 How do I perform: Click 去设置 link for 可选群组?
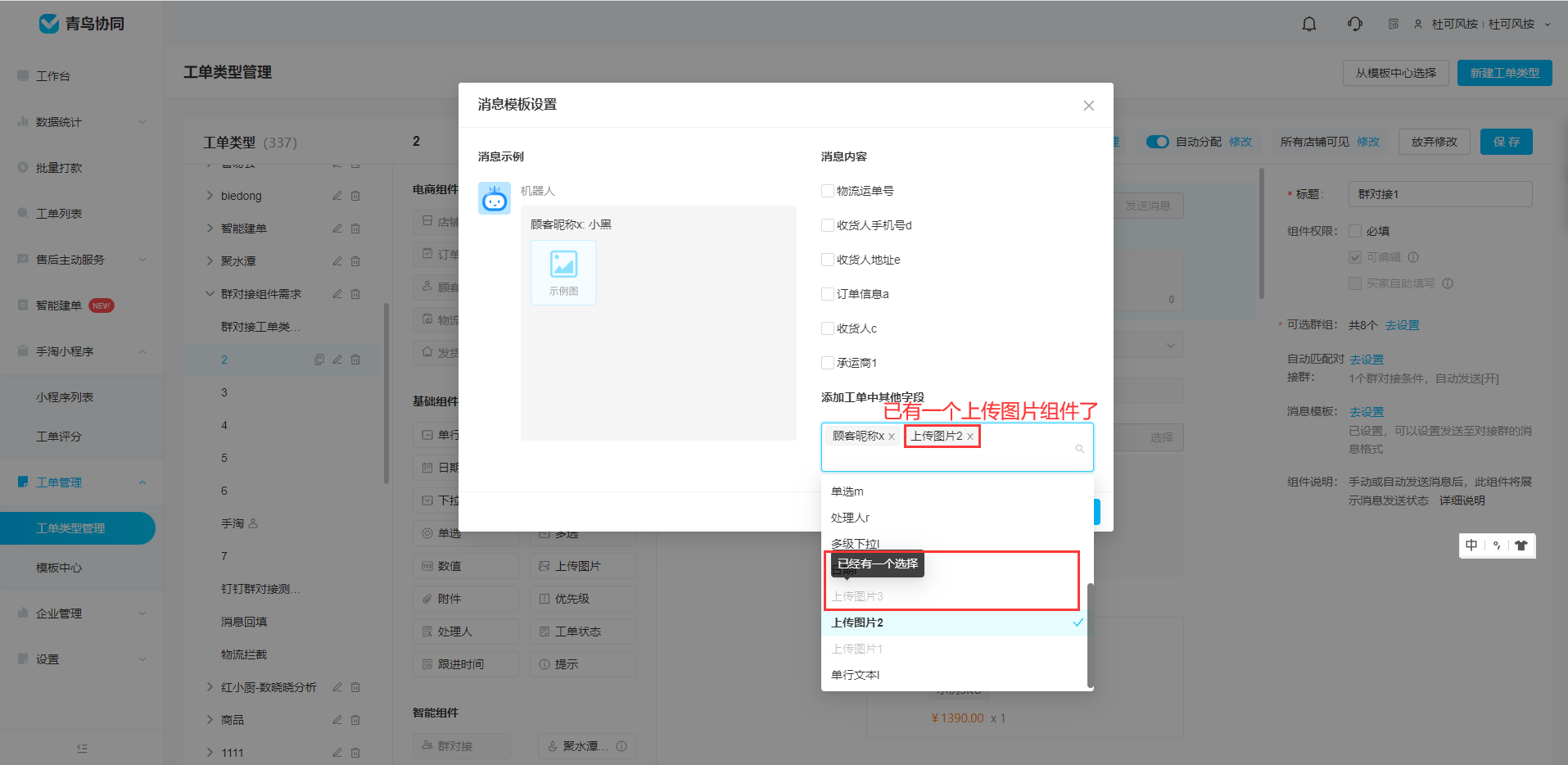tap(1403, 325)
